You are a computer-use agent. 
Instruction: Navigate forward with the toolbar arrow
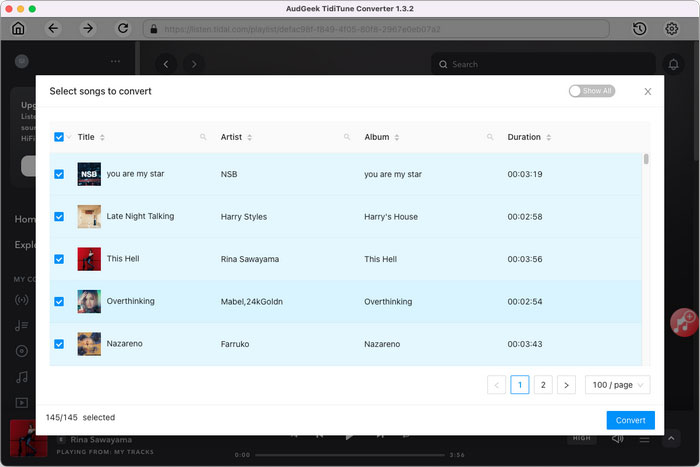[x=88, y=29]
